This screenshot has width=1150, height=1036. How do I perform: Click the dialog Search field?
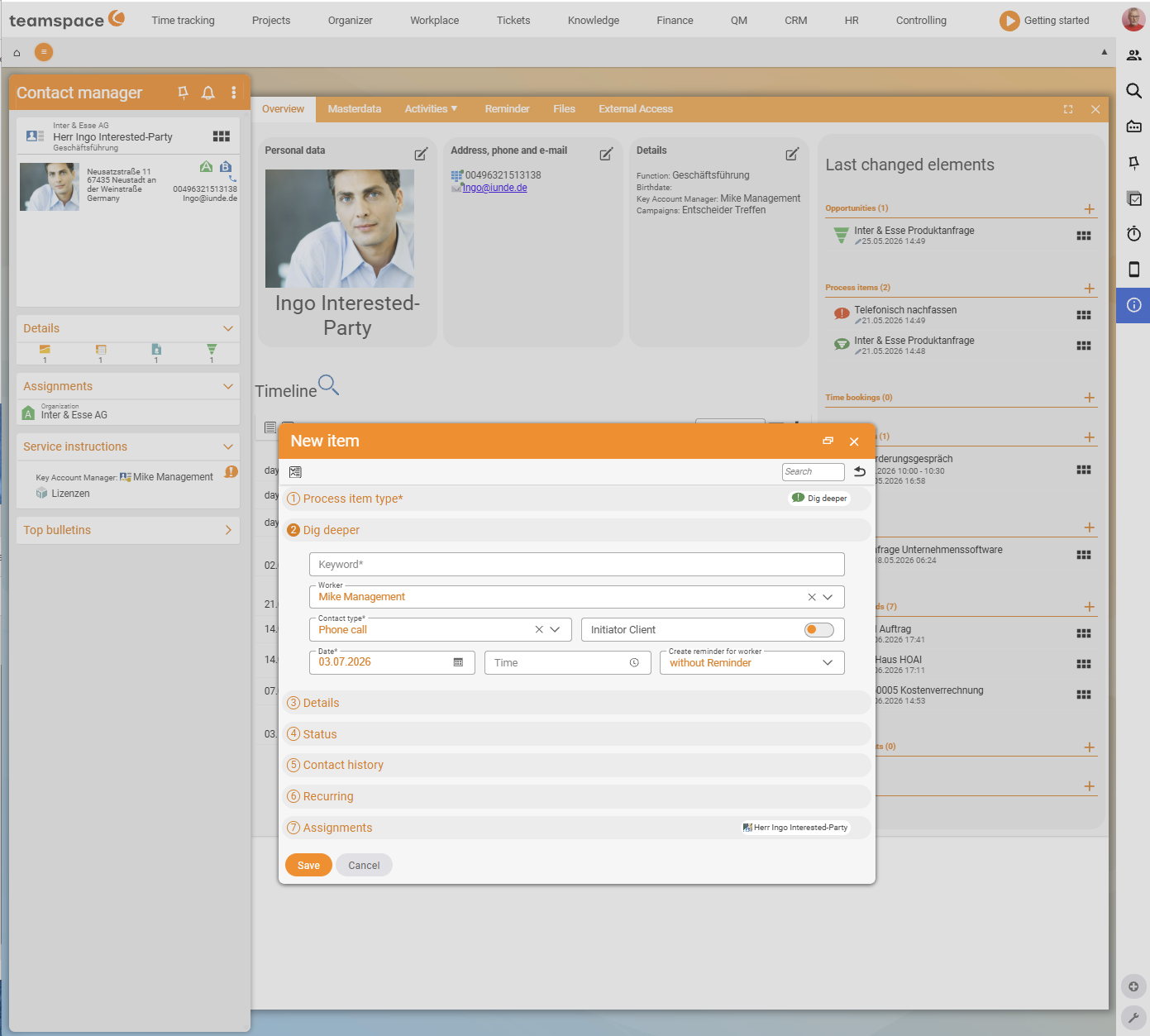813,472
